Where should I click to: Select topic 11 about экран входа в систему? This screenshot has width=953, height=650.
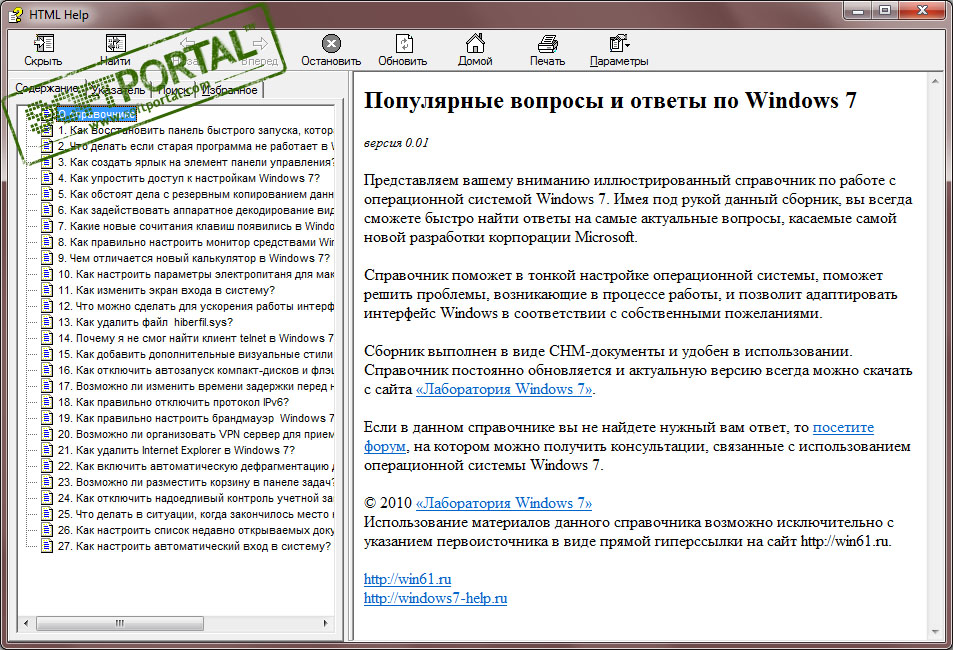[166, 290]
